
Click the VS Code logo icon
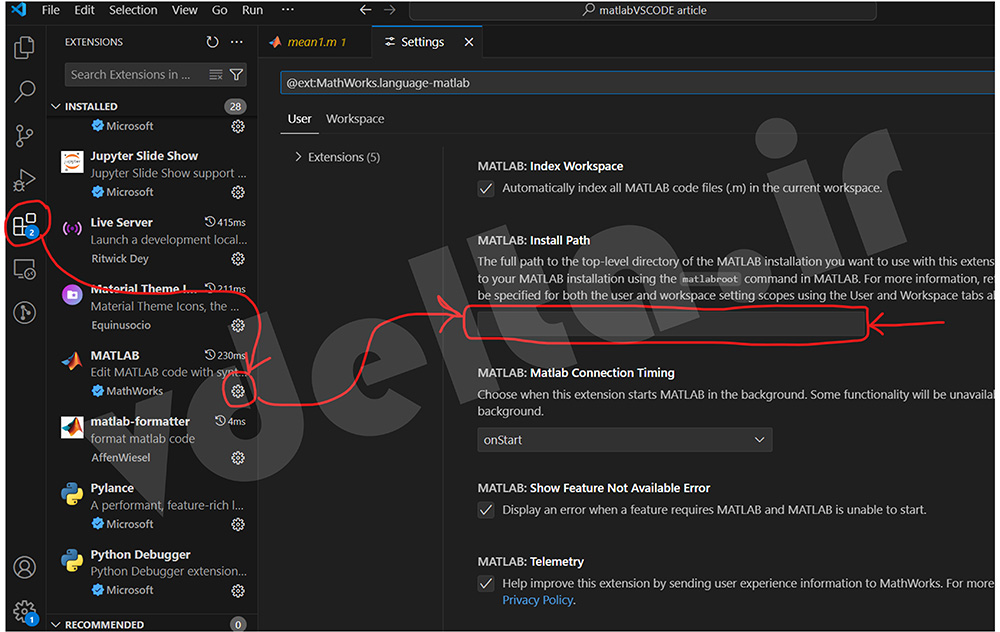click(x=18, y=10)
